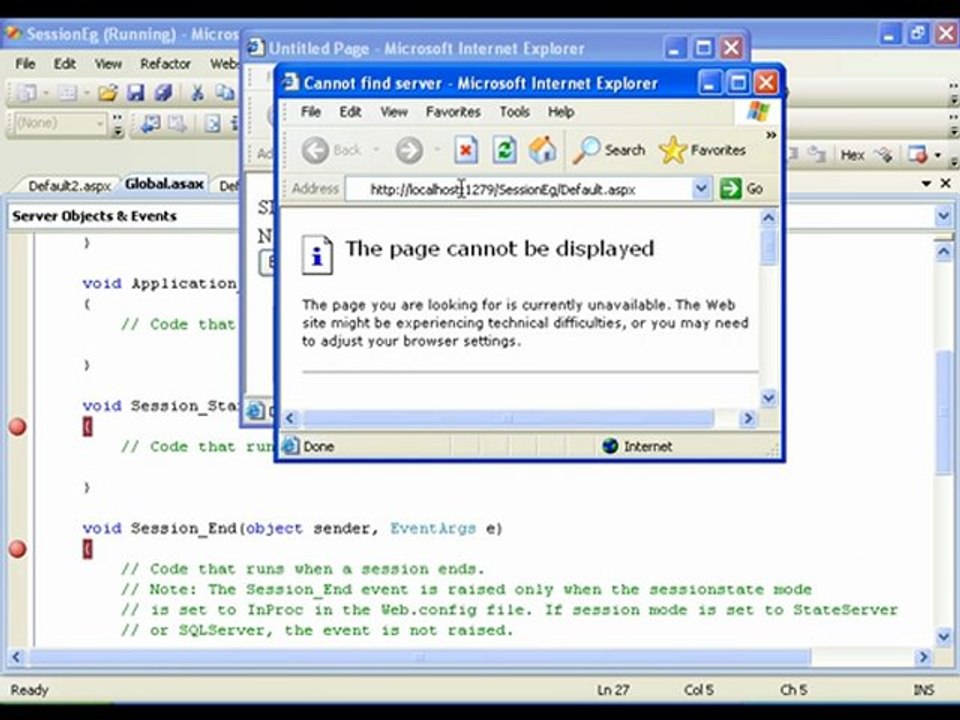Click the Home icon in Internet Explorer
960x720 pixels.
click(x=542, y=150)
